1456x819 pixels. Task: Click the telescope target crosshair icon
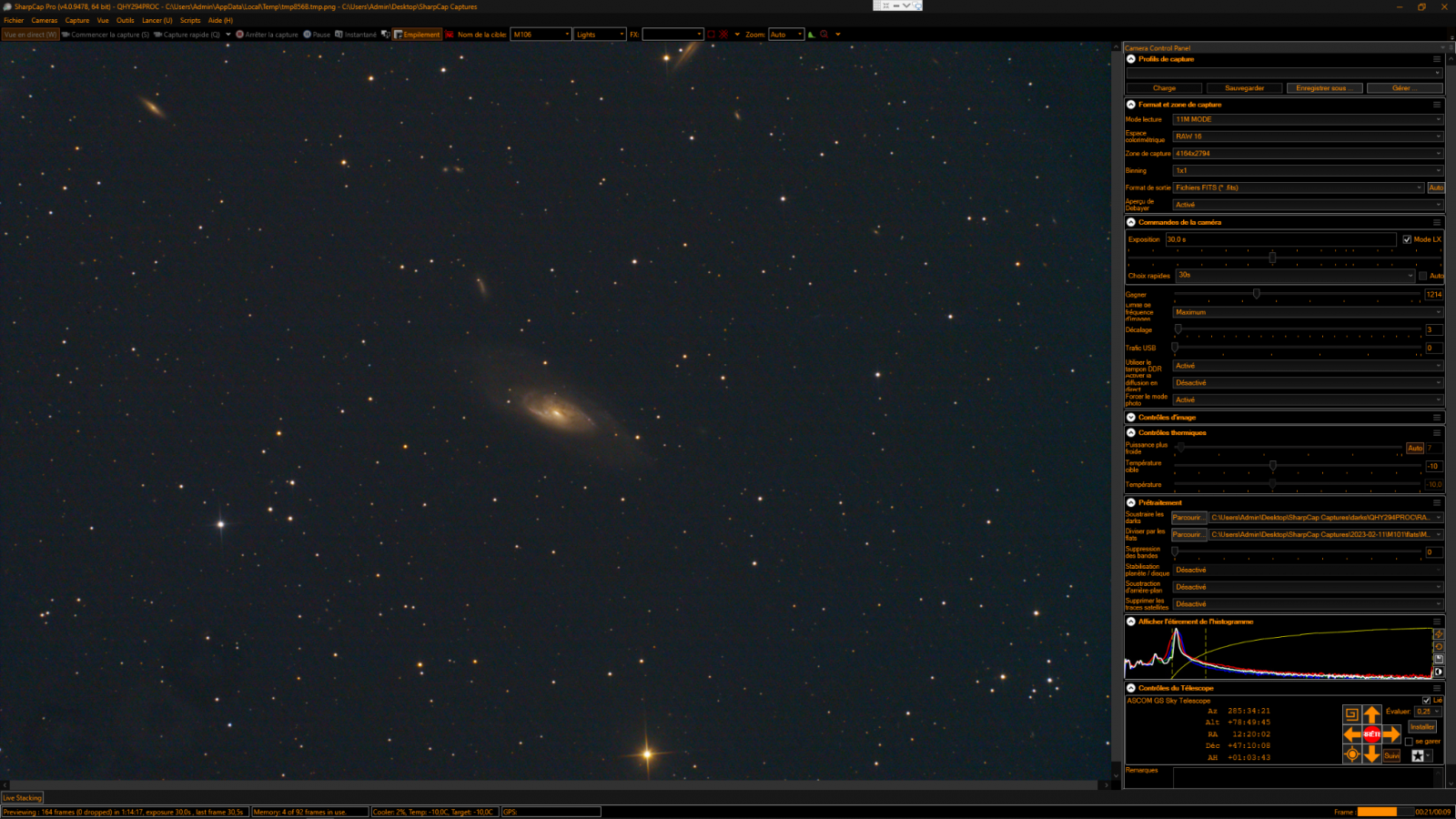(1351, 754)
